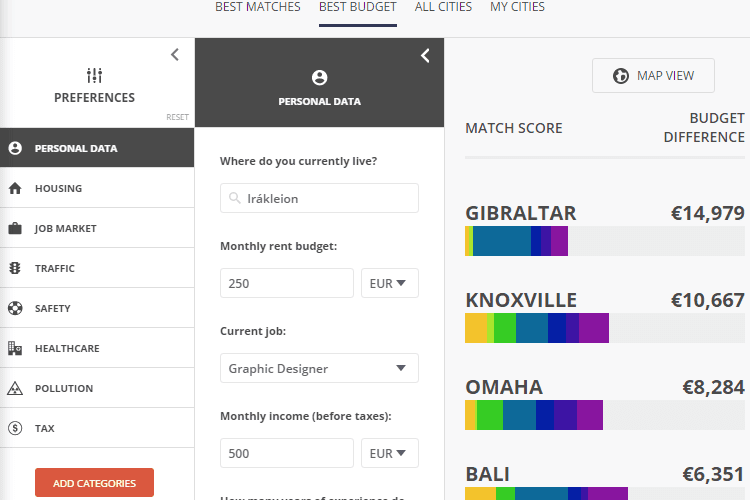750x500 pixels.
Task: Open the Best Matches tab
Action: click(258, 7)
